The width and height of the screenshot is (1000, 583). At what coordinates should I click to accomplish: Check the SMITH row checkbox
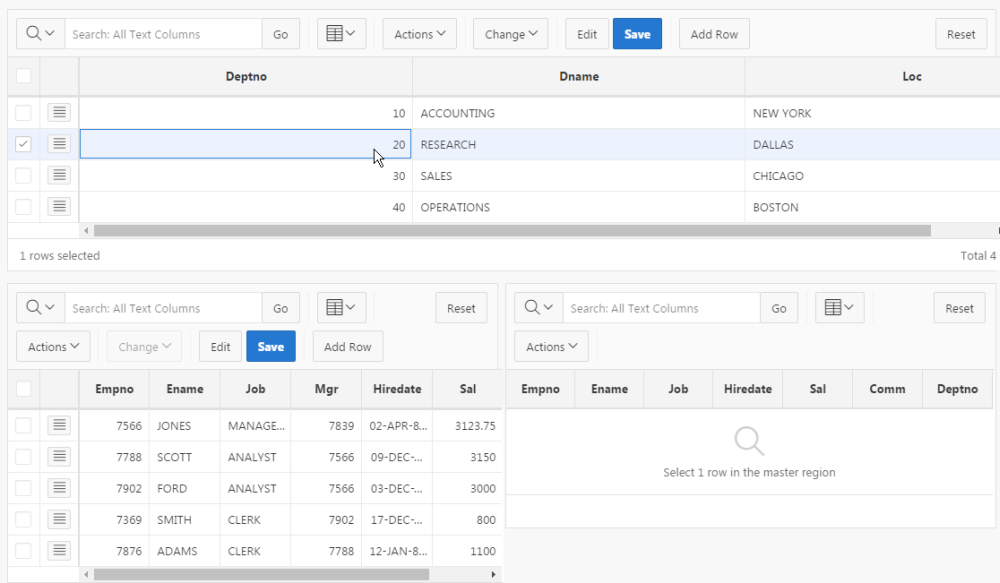[x=24, y=519]
